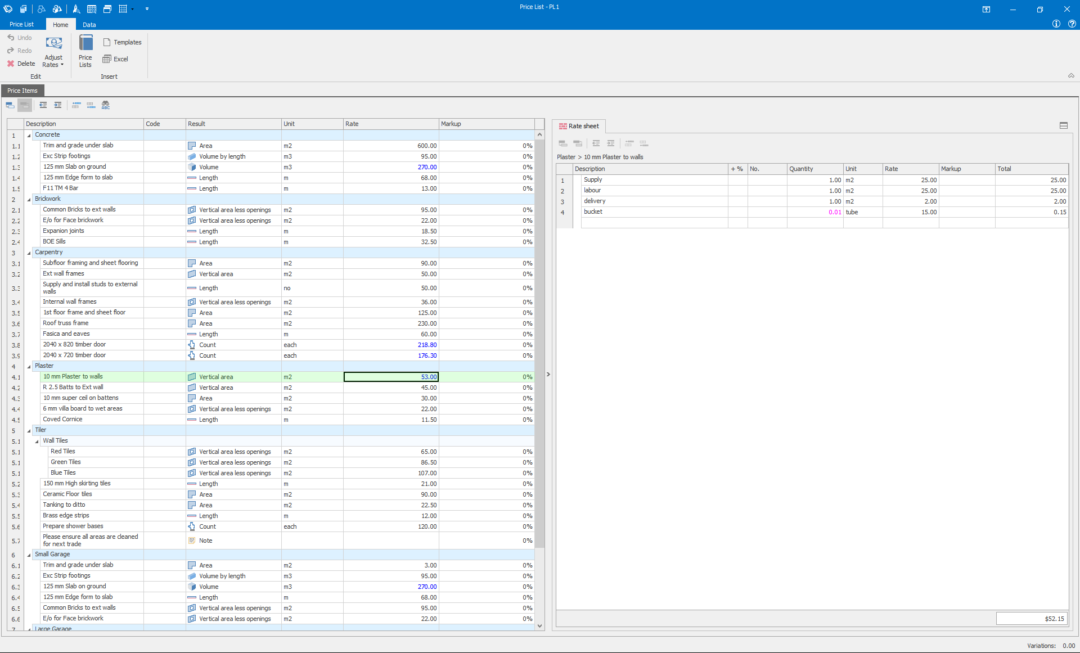Click the grid icon in the quick access toolbar
1080x653 pixels.
click(x=124, y=8)
